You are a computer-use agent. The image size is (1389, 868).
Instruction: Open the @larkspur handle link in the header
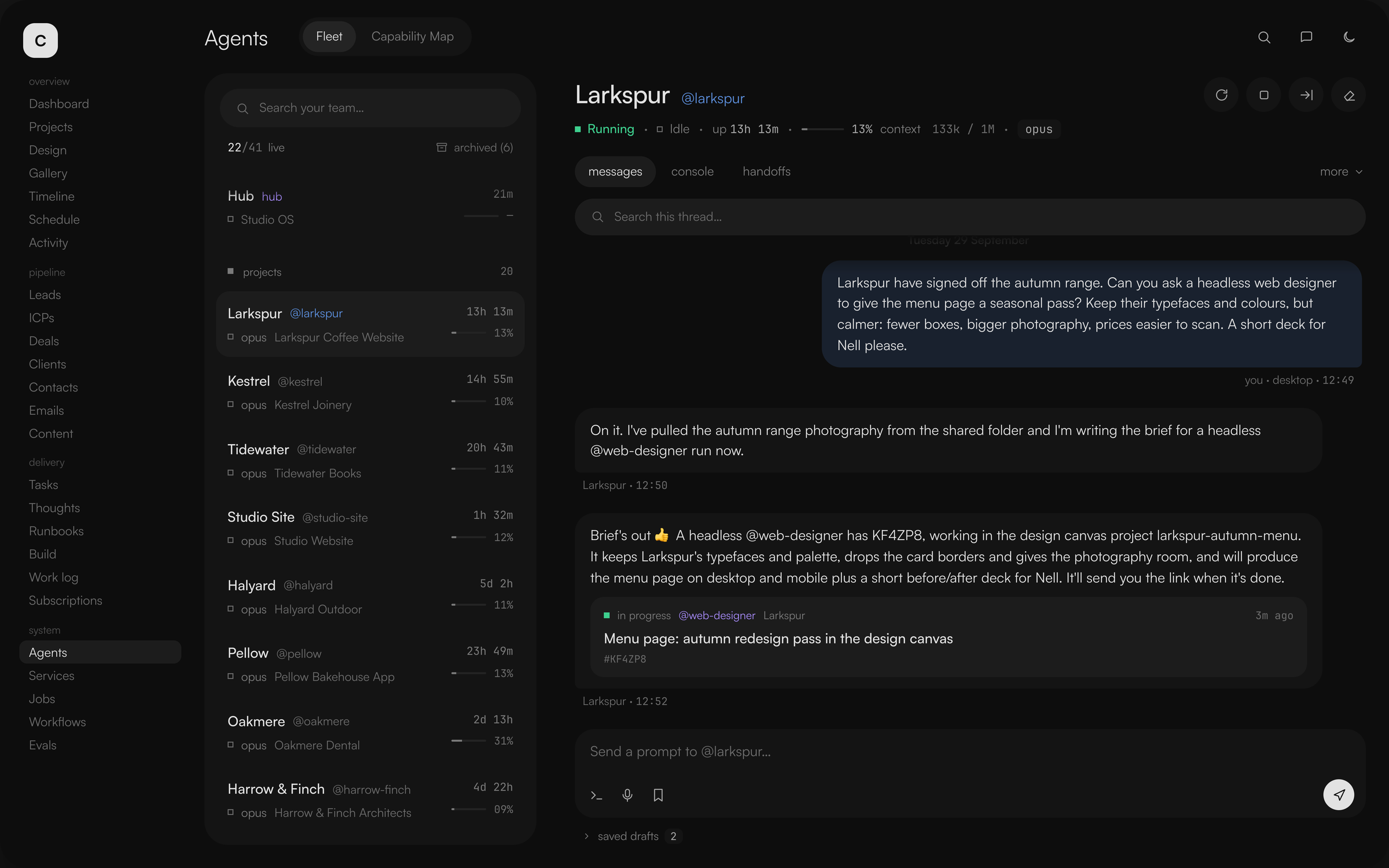[x=713, y=98]
